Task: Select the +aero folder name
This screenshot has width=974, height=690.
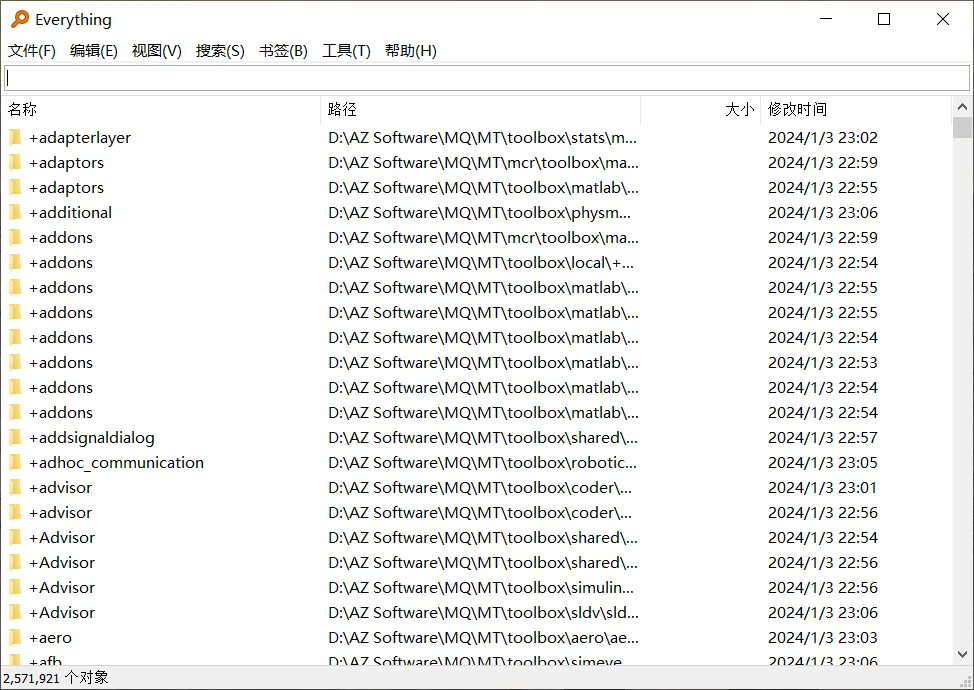Action: pyautogui.click(x=50, y=637)
